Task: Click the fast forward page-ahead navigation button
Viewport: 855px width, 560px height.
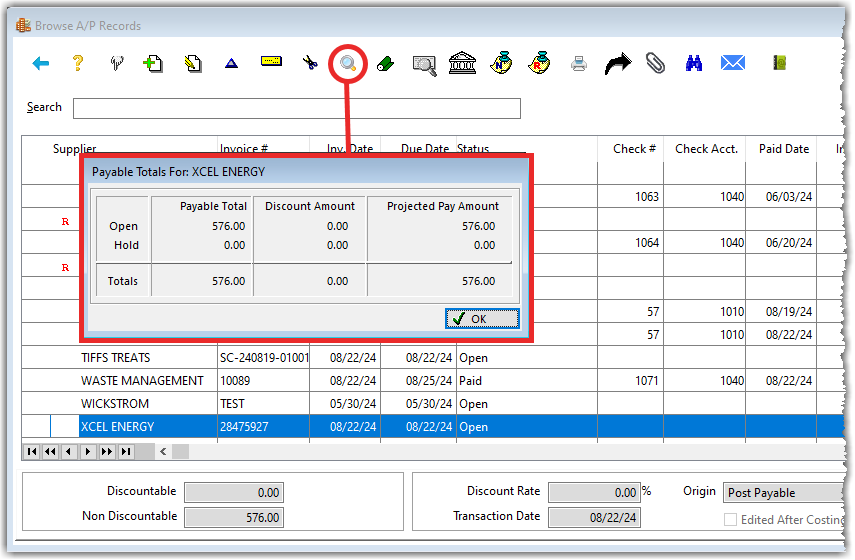Action: pos(107,451)
